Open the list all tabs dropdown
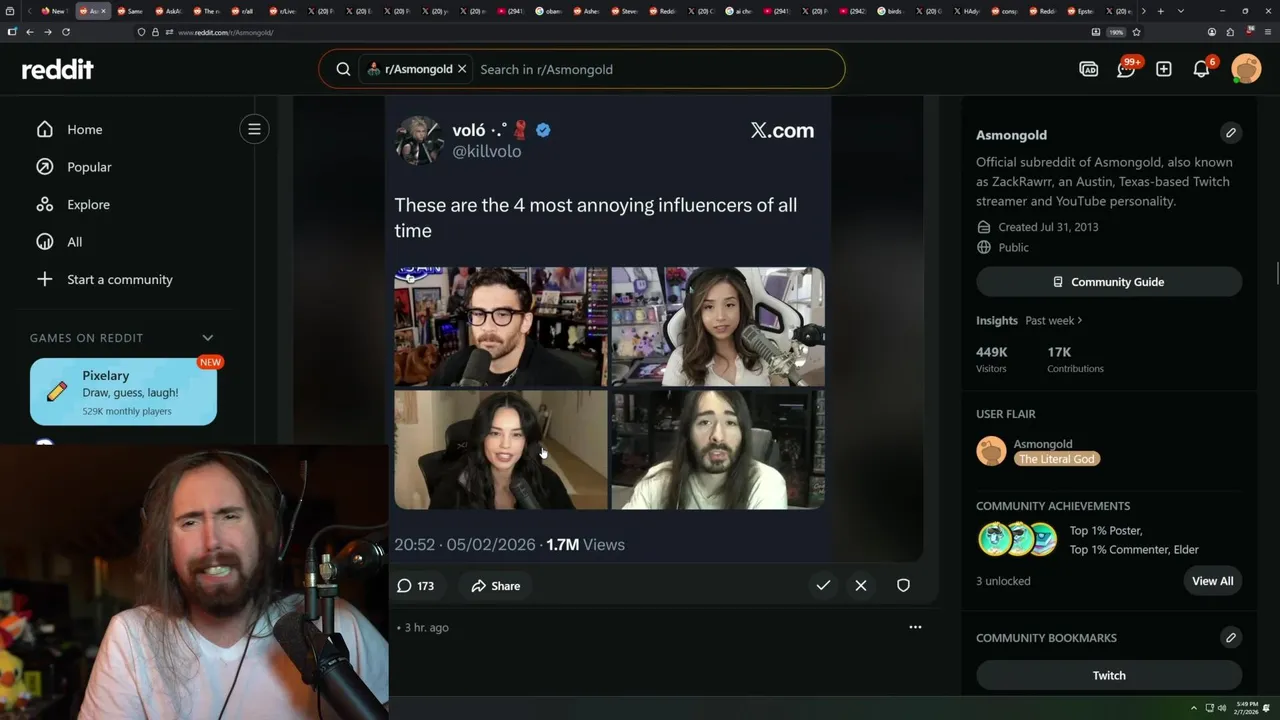Viewport: 1280px width, 720px height. coord(1181,11)
